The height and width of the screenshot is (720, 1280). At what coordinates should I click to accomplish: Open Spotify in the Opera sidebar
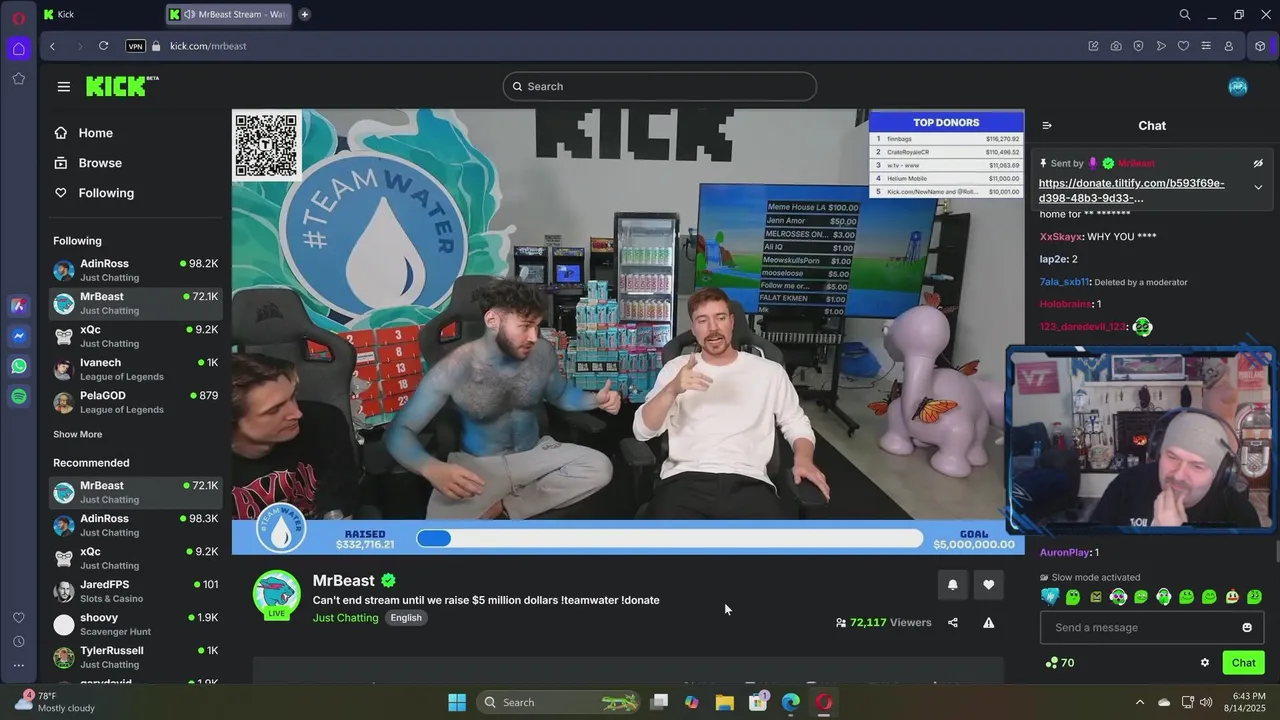19,397
